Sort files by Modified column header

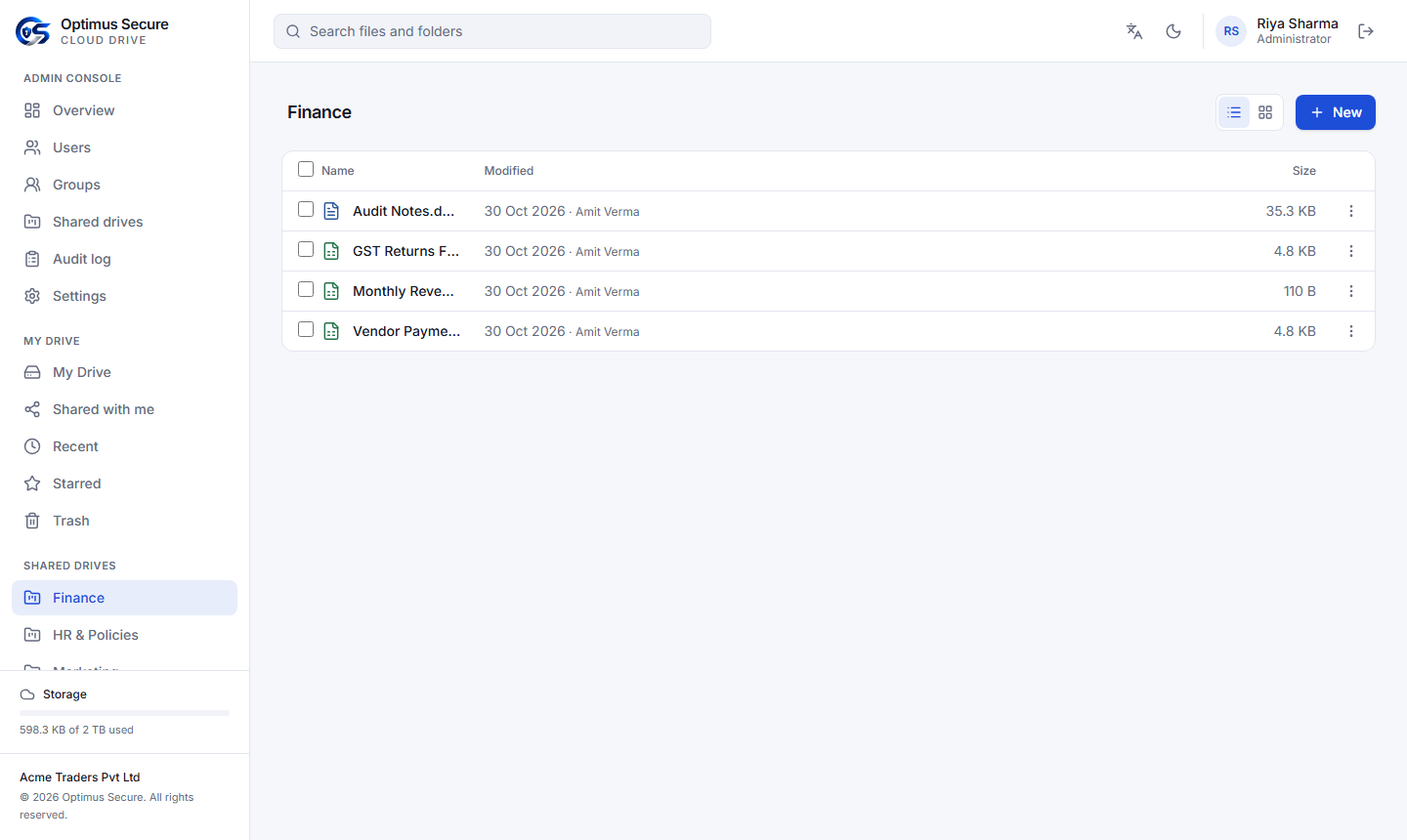[x=509, y=171]
